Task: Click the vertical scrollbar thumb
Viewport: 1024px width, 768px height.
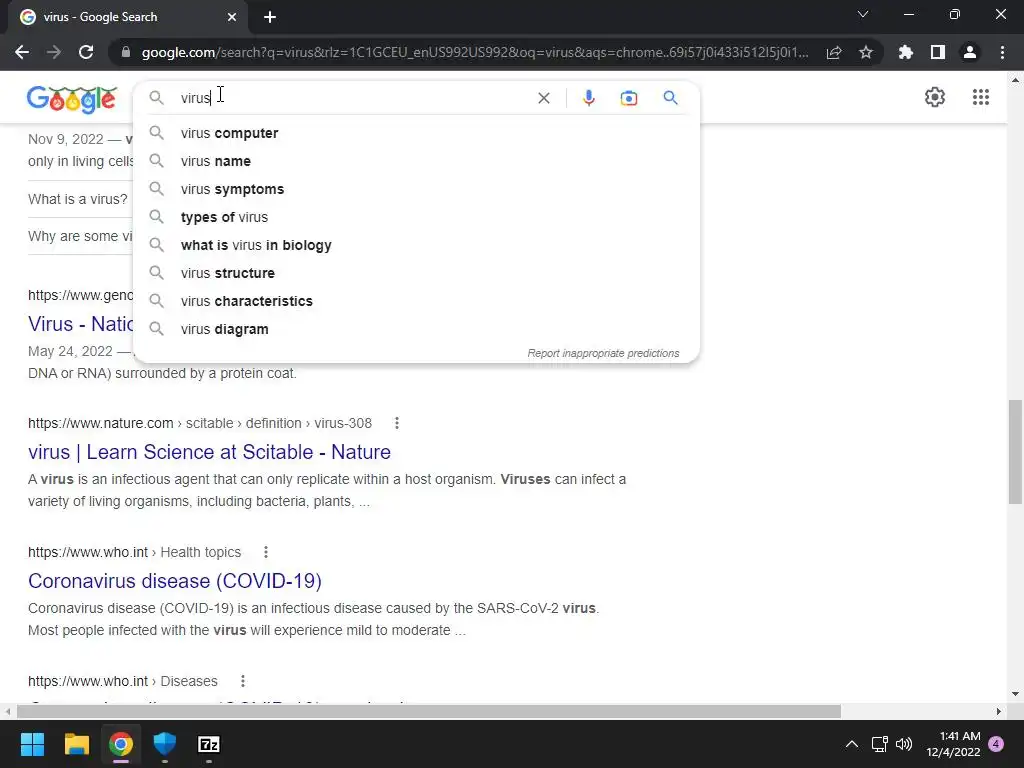Action: [x=1015, y=452]
